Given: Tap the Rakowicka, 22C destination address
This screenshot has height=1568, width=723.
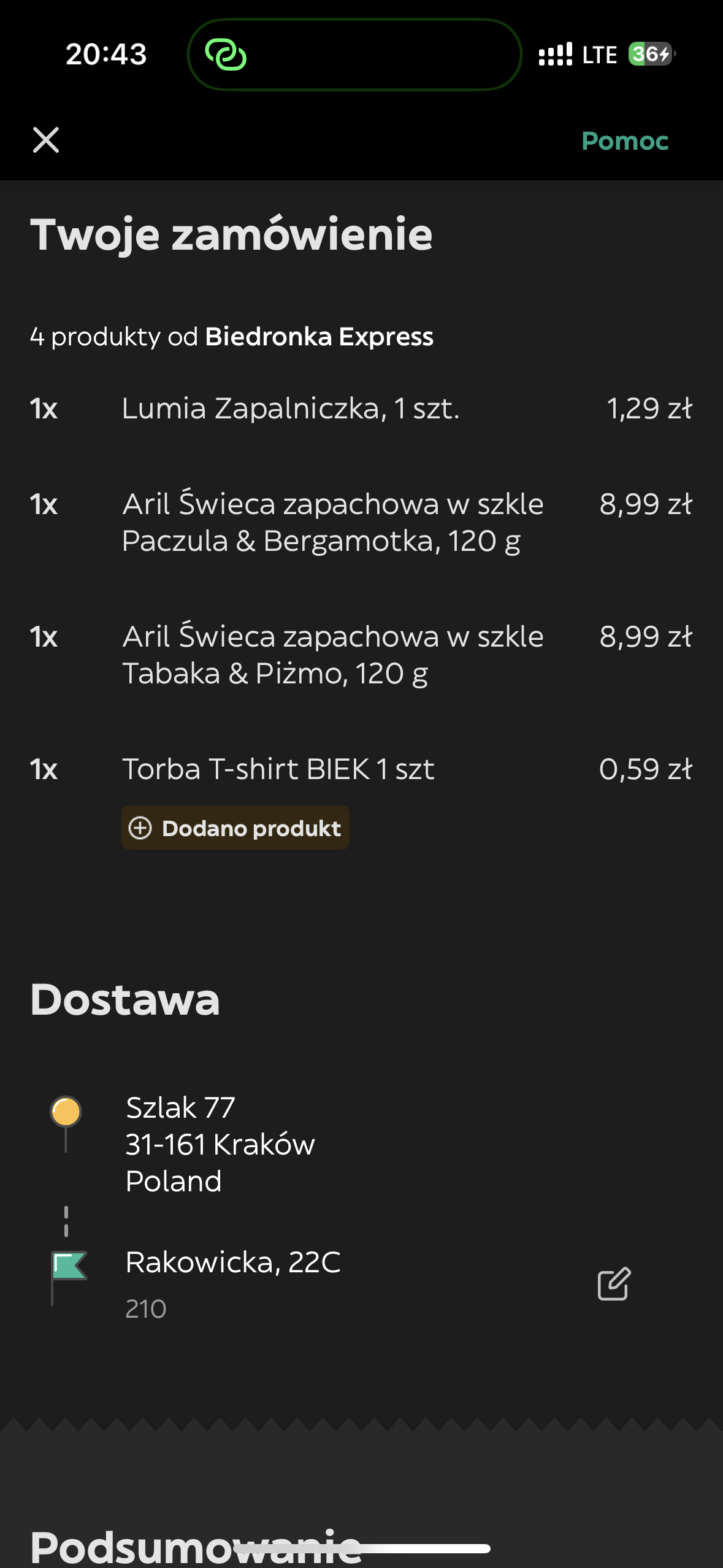Looking at the screenshot, I should [x=233, y=1262].
